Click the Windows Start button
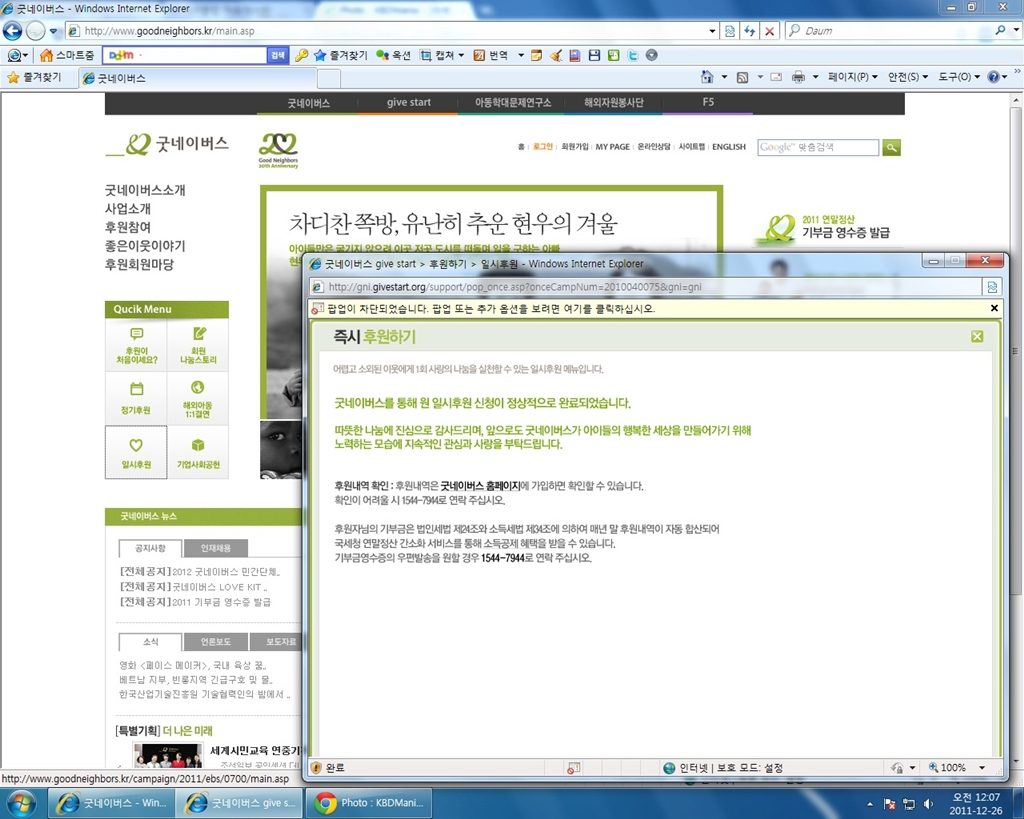 coord(21,803)
